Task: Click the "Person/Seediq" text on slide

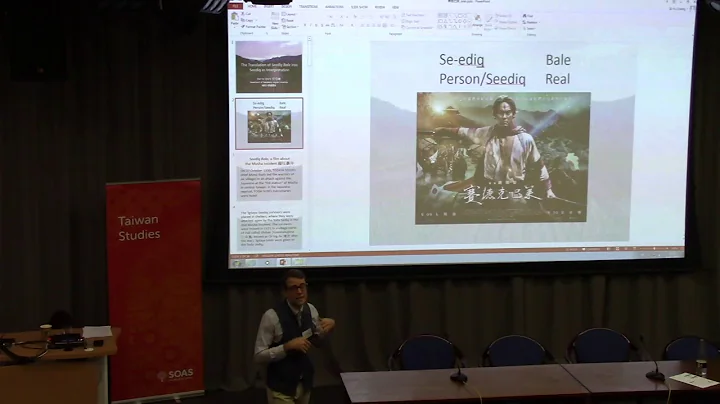Action: click(x=482, y=79)
